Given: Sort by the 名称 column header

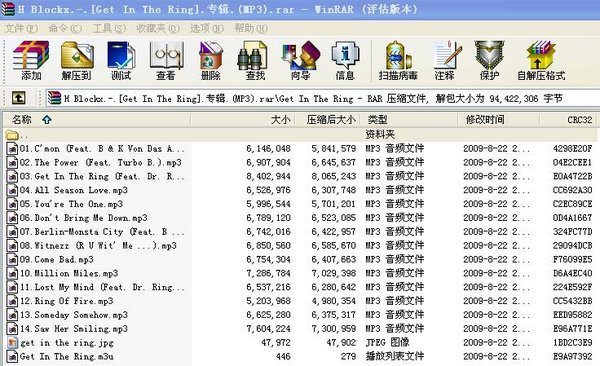Looking at the screenshot, I should coord(97,120).
